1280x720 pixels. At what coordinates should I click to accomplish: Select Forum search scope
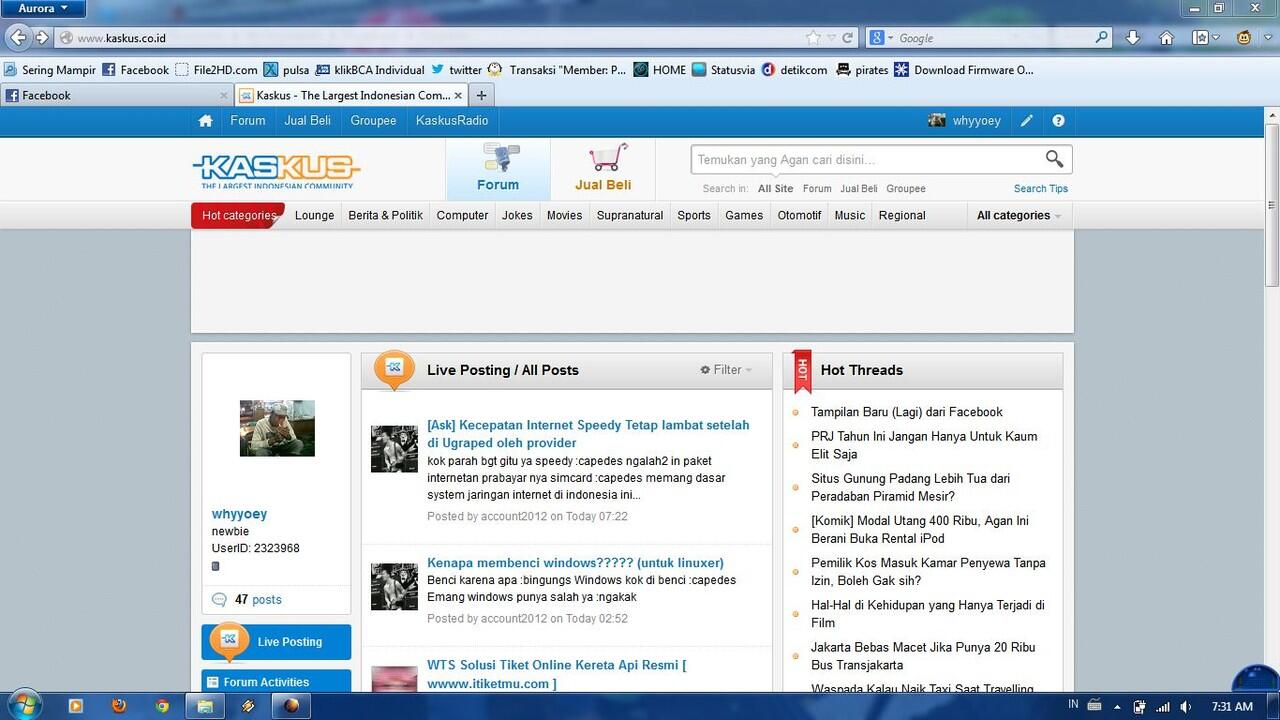pyautogui.click(x=817, y=189)
